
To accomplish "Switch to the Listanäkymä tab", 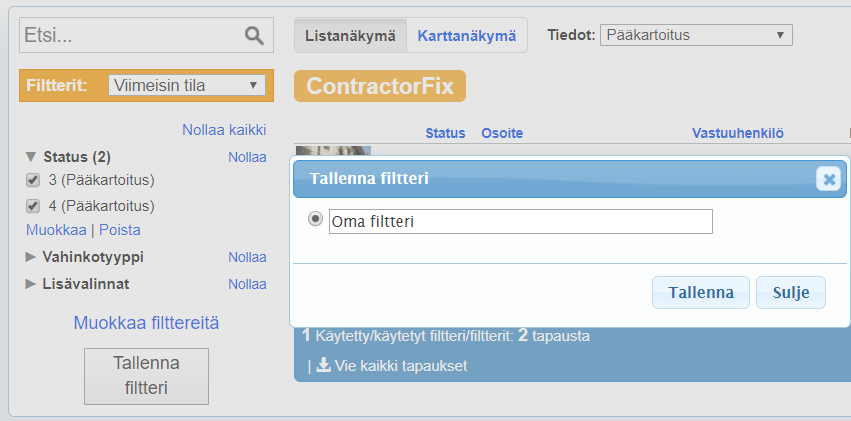I will 350,36.
